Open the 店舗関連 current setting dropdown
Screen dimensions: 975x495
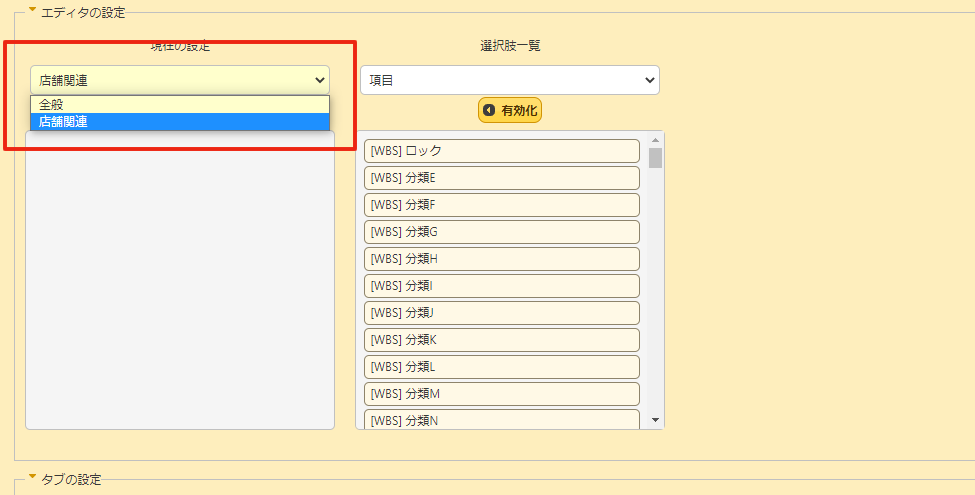pyautogui.click(x=180, y=80)
